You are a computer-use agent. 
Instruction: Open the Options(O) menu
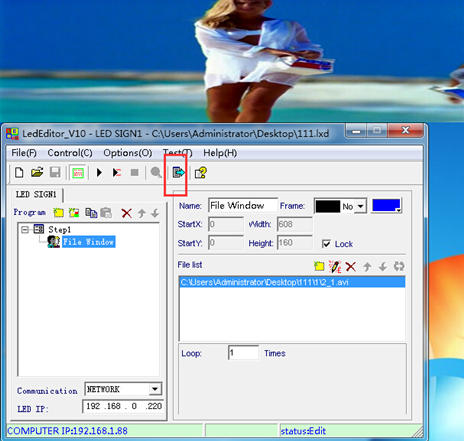128,153
